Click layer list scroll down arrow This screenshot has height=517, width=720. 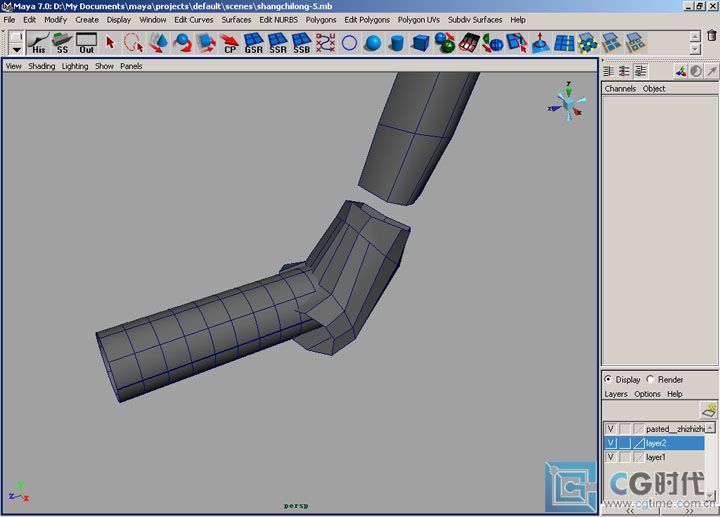(710, 495)
